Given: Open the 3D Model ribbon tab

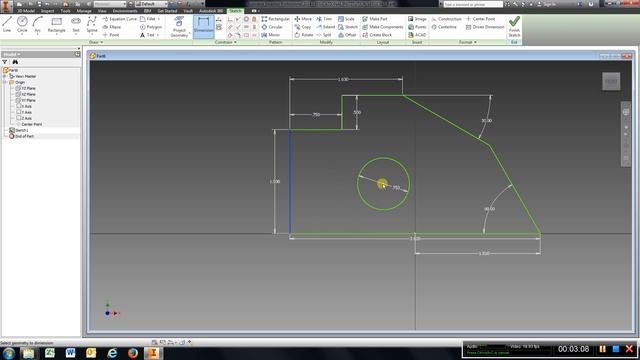Looking at the screenshot, I should pos(26,11).
